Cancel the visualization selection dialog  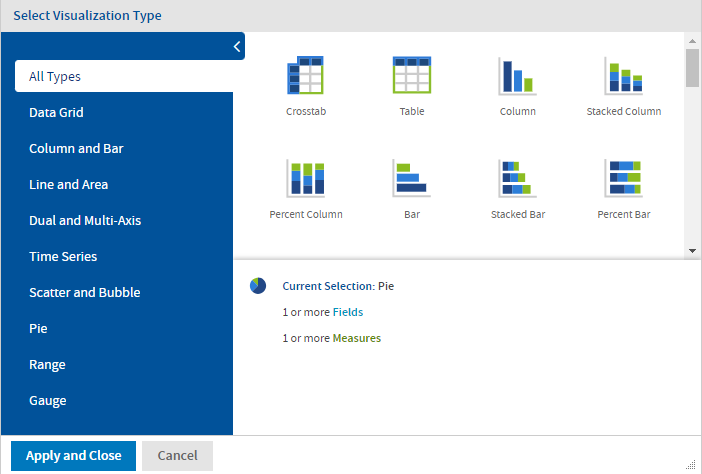(x=177, y=456)
